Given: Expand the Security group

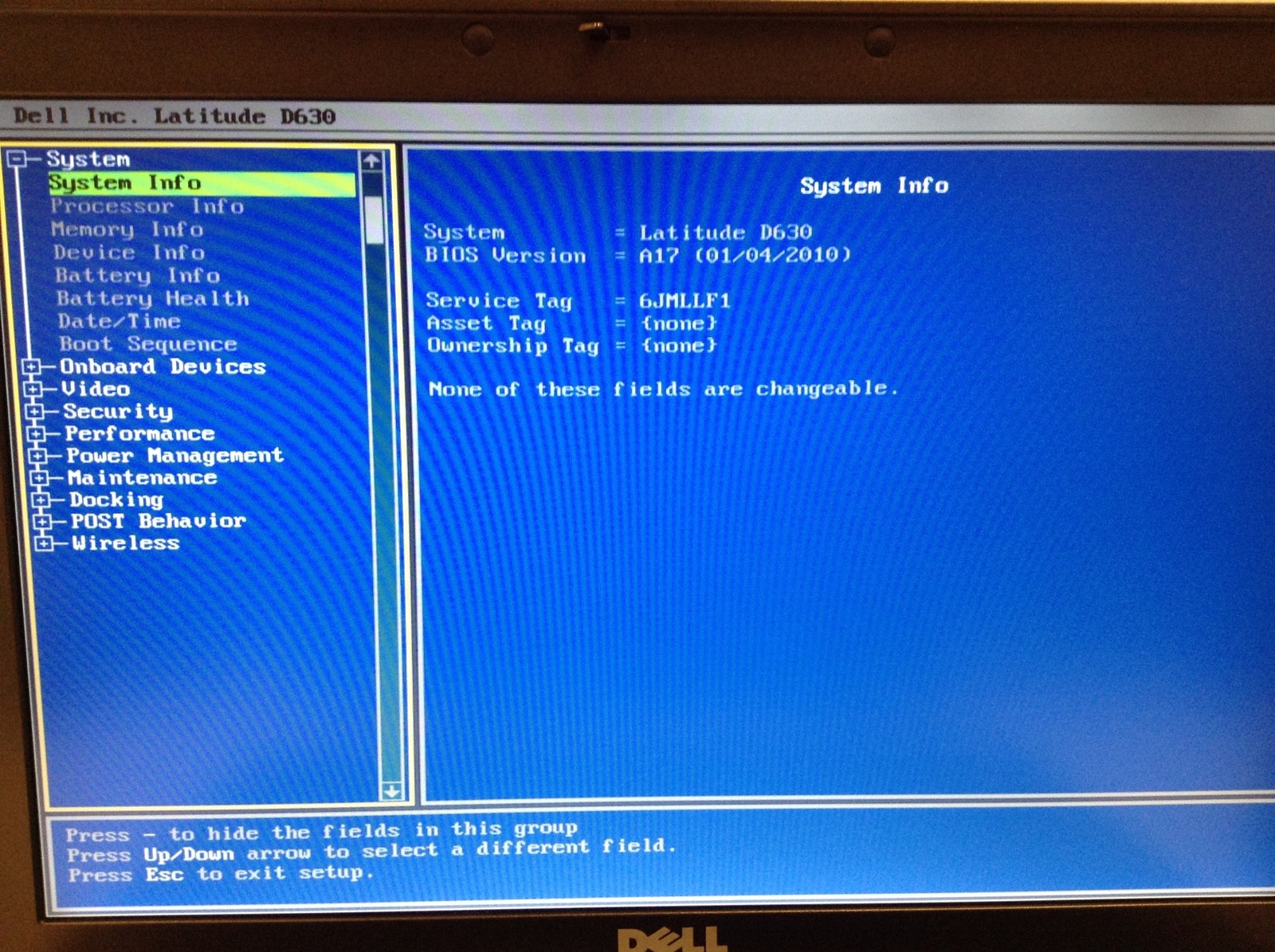Looking at the screenshot, I should pyautogui.click(x=35, y=411).
